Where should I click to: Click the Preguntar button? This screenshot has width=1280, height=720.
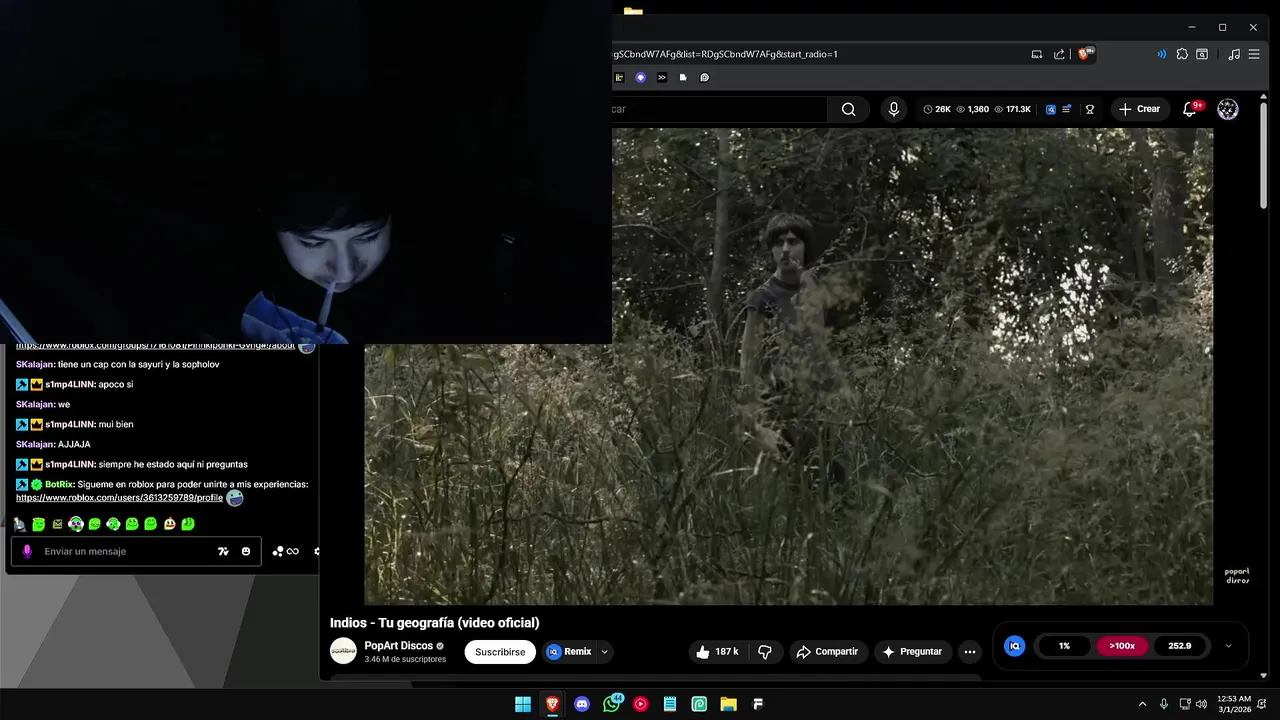pyautogui.click(x=913, y=652)
